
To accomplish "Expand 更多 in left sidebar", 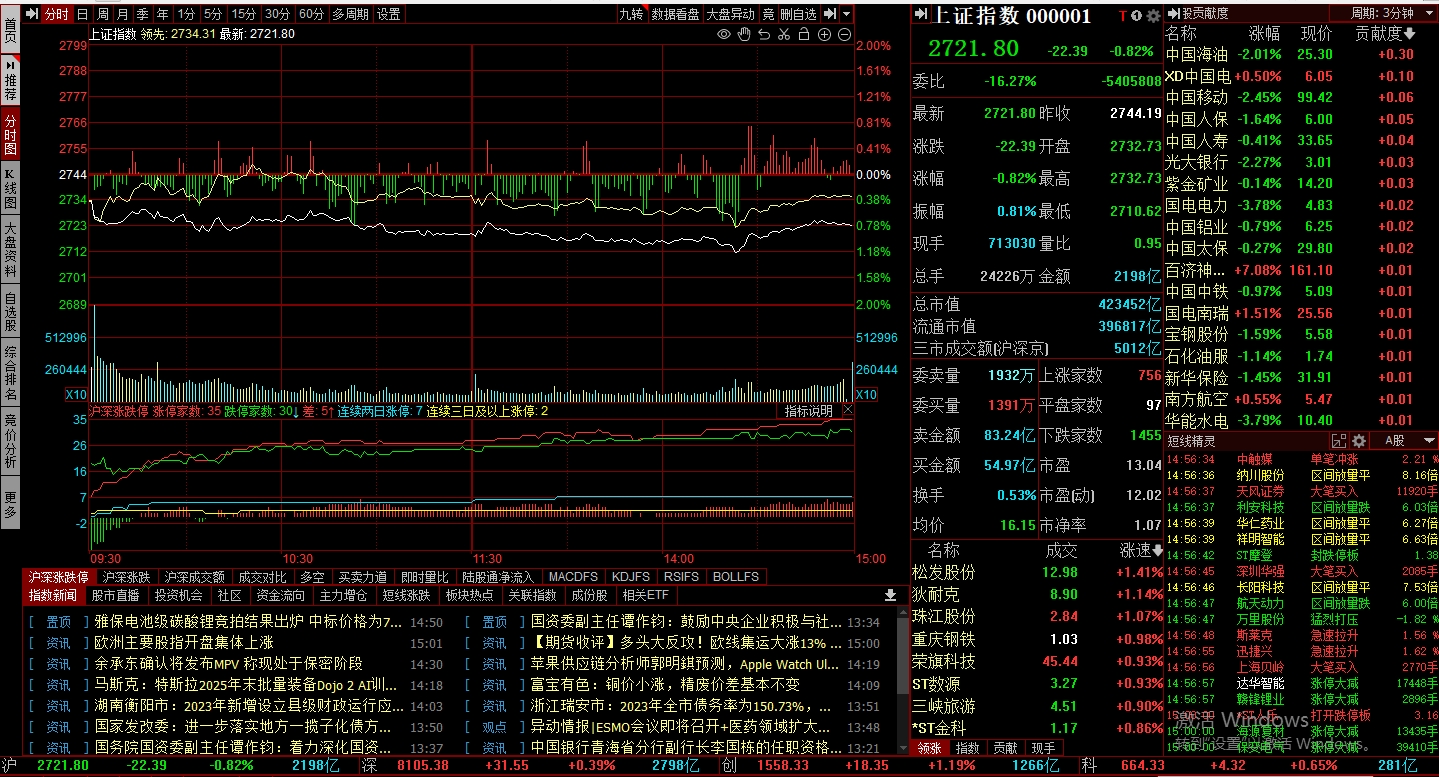I will point(10,503).
